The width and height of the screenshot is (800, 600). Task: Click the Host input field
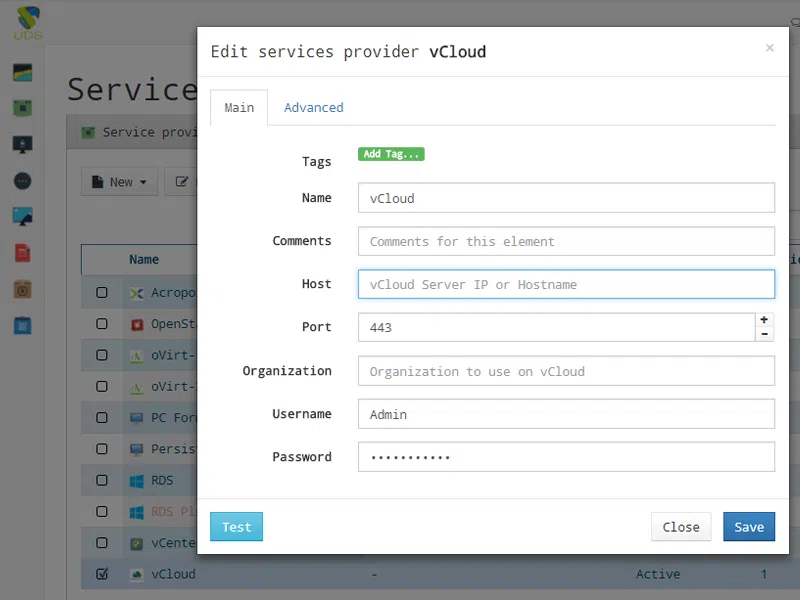566,284
